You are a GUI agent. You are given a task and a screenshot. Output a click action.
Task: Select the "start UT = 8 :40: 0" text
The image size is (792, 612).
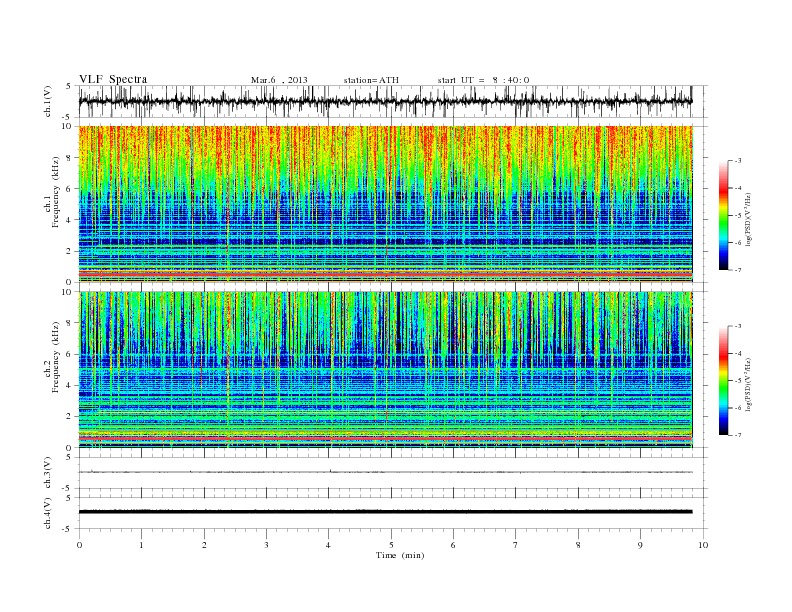[x=483, y=80]
